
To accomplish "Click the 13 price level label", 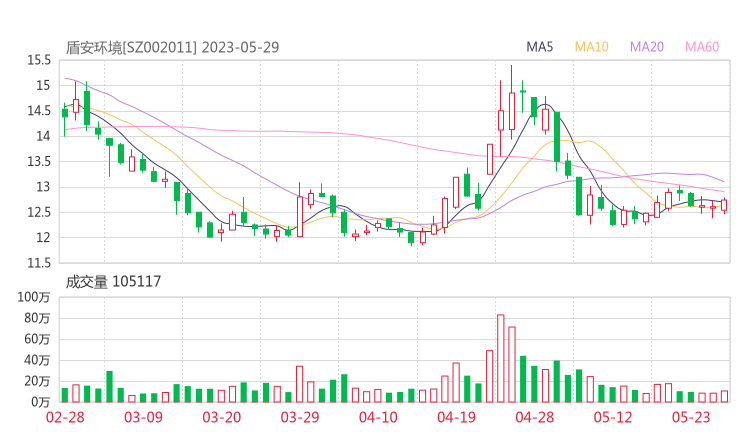I will click(x=44, y=187).
